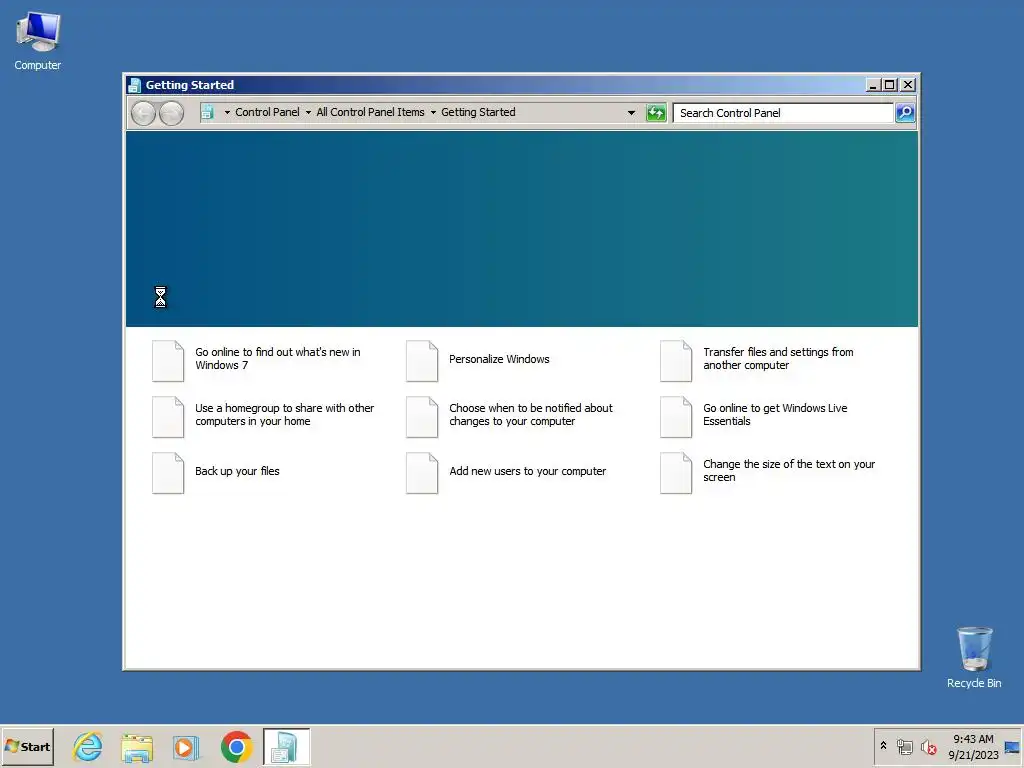This screenshot has width=1024, height=768.
Task: Expand the arrow before Control Panel breadcrumb
Action: tap(227, 112)
